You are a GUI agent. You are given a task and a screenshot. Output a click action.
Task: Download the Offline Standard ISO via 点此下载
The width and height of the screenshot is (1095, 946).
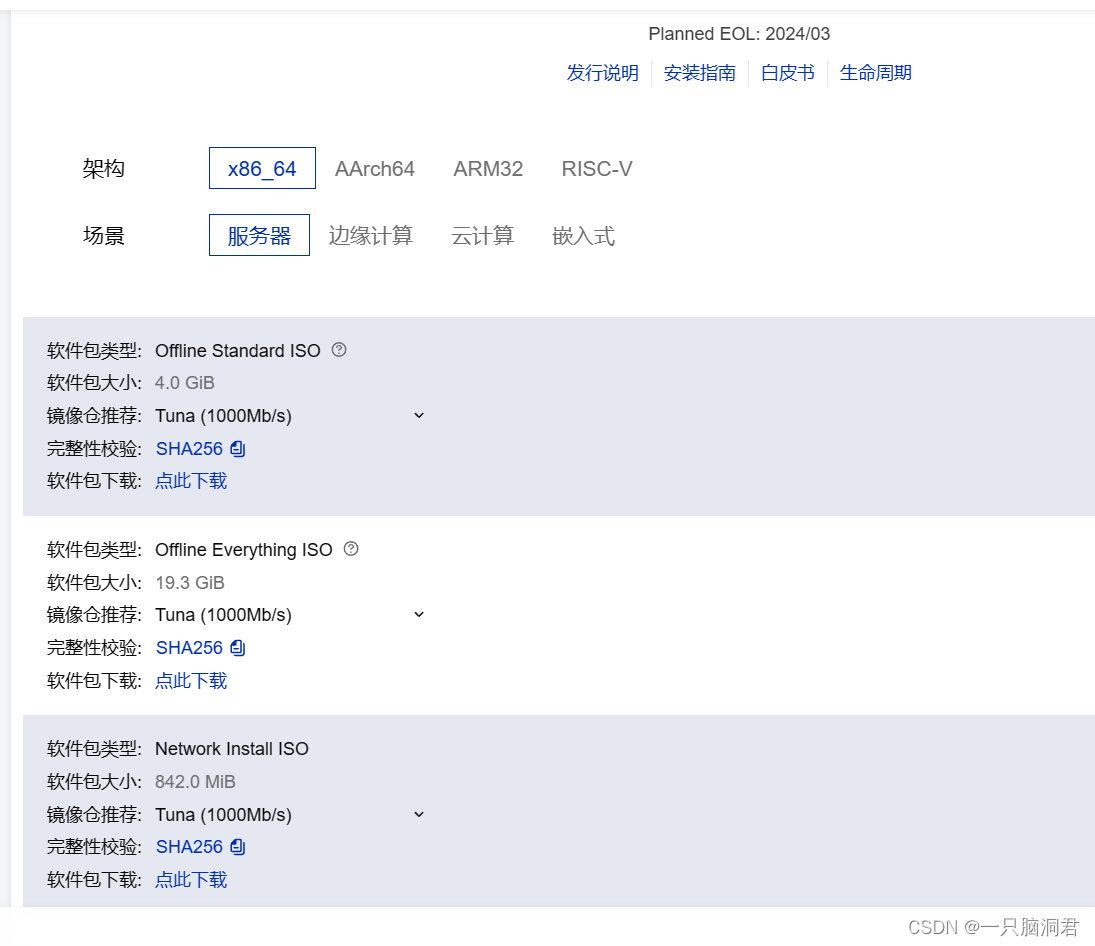(x=190, y=481)
